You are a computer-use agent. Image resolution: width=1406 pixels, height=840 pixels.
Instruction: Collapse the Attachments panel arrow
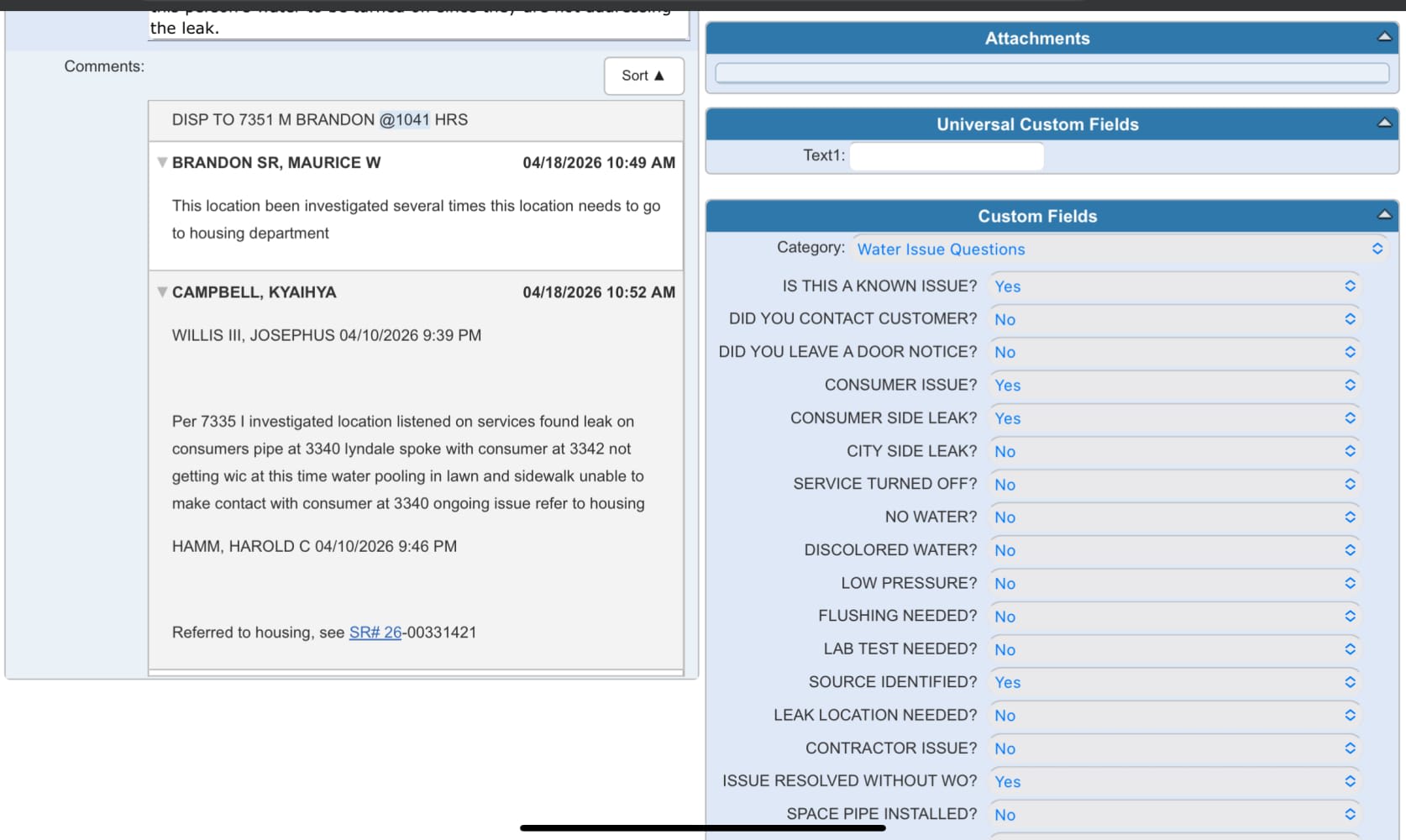tap(1384, 37)
